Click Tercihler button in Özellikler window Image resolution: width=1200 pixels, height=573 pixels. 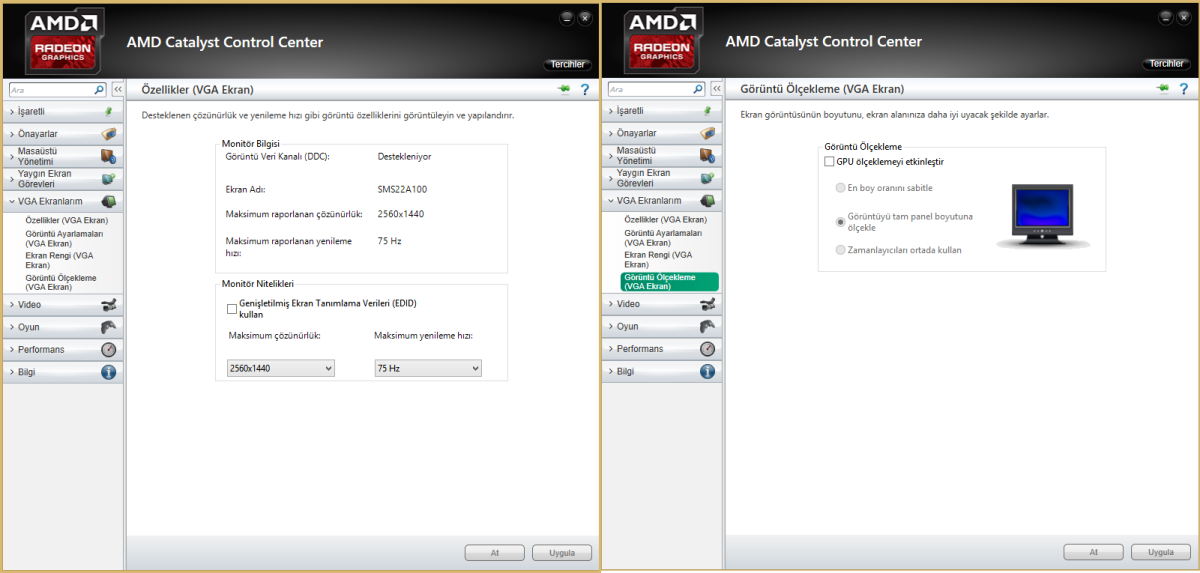567,64
